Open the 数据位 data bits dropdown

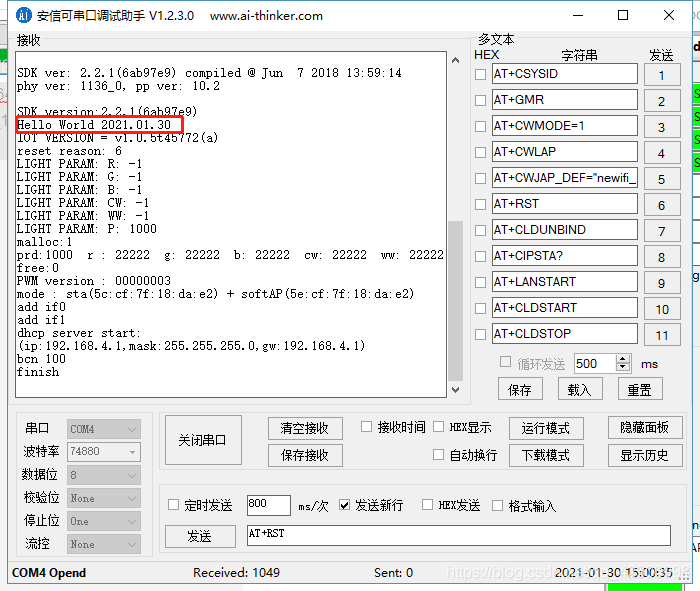pos(104,475)
